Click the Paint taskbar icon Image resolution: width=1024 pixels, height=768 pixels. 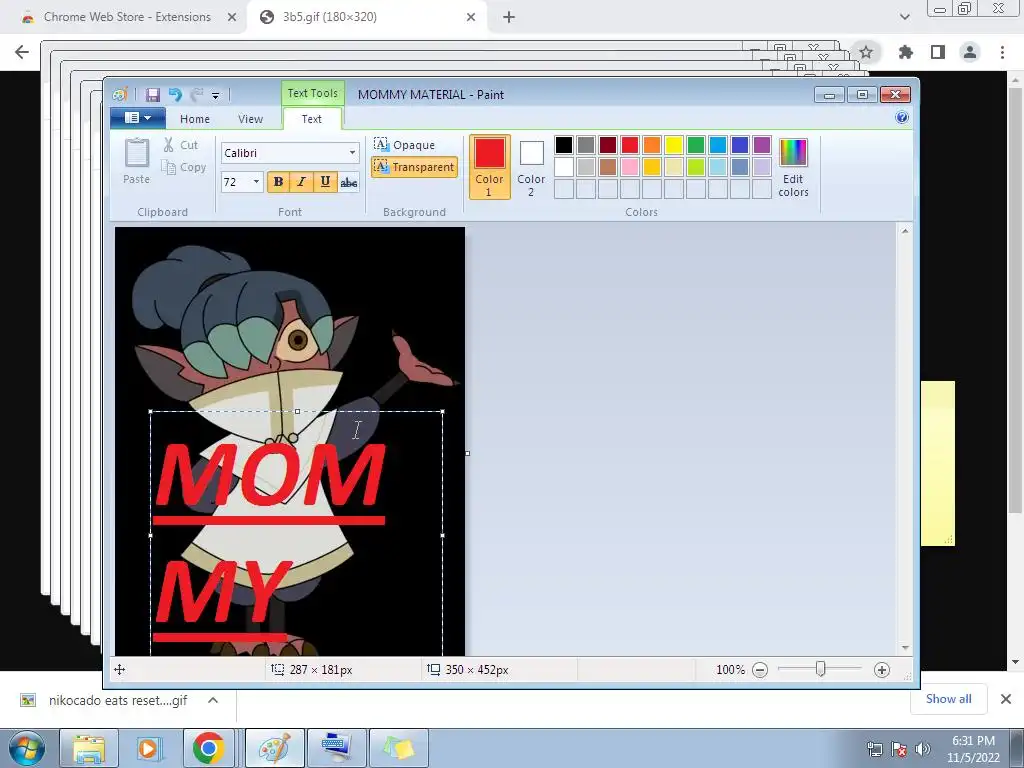tap(275, 748)
